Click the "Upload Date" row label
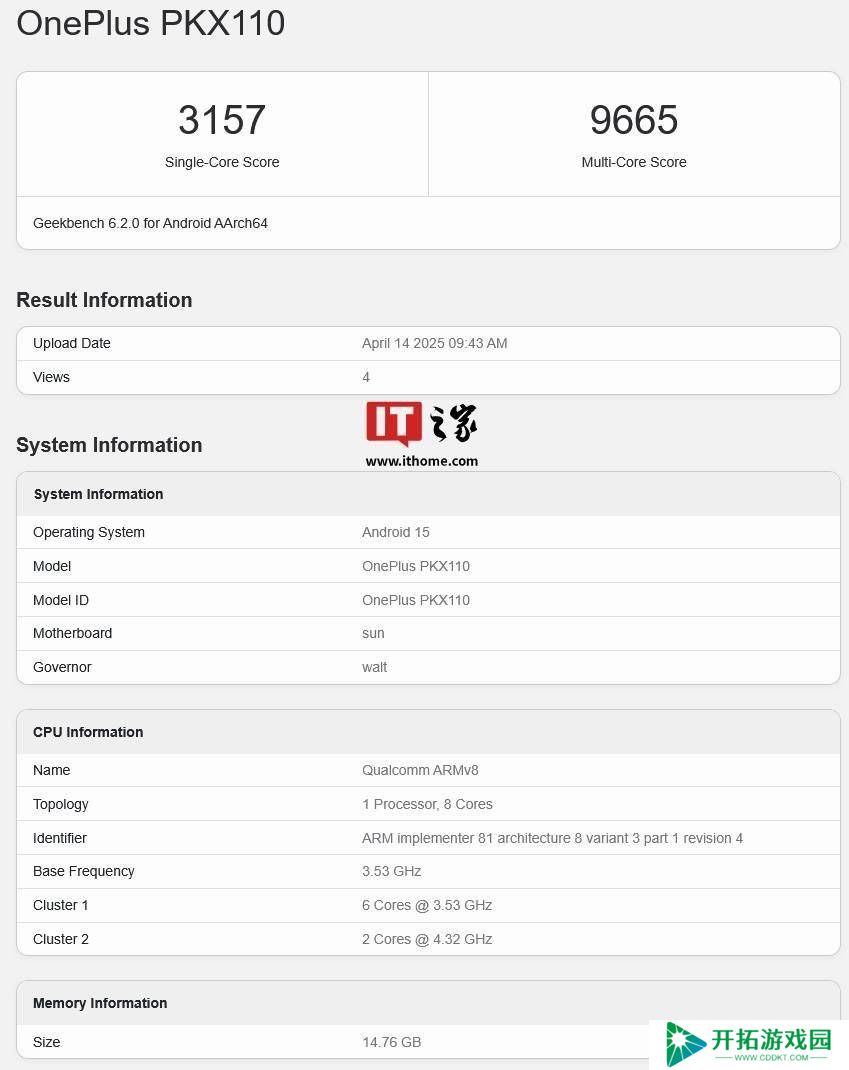Viewport: 849px width, 1070px height. click(72, 343)
